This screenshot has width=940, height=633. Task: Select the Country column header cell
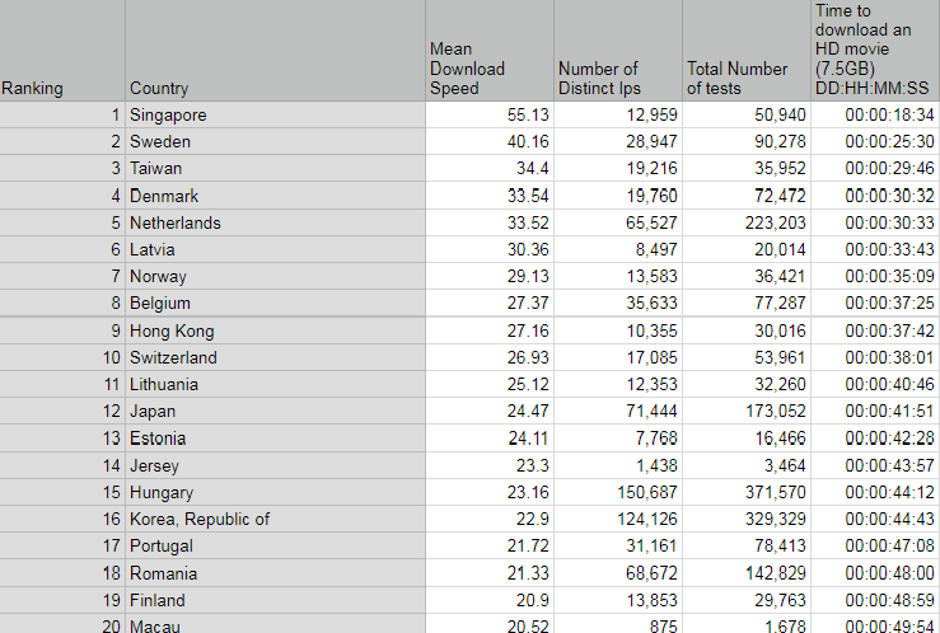[275, 50]
